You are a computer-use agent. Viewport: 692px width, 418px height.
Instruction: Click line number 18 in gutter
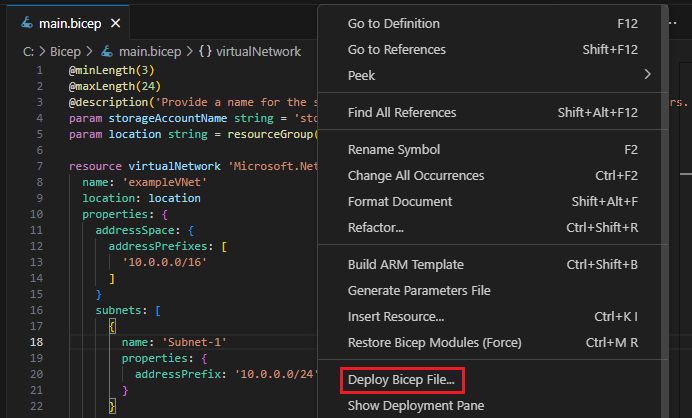37,342
